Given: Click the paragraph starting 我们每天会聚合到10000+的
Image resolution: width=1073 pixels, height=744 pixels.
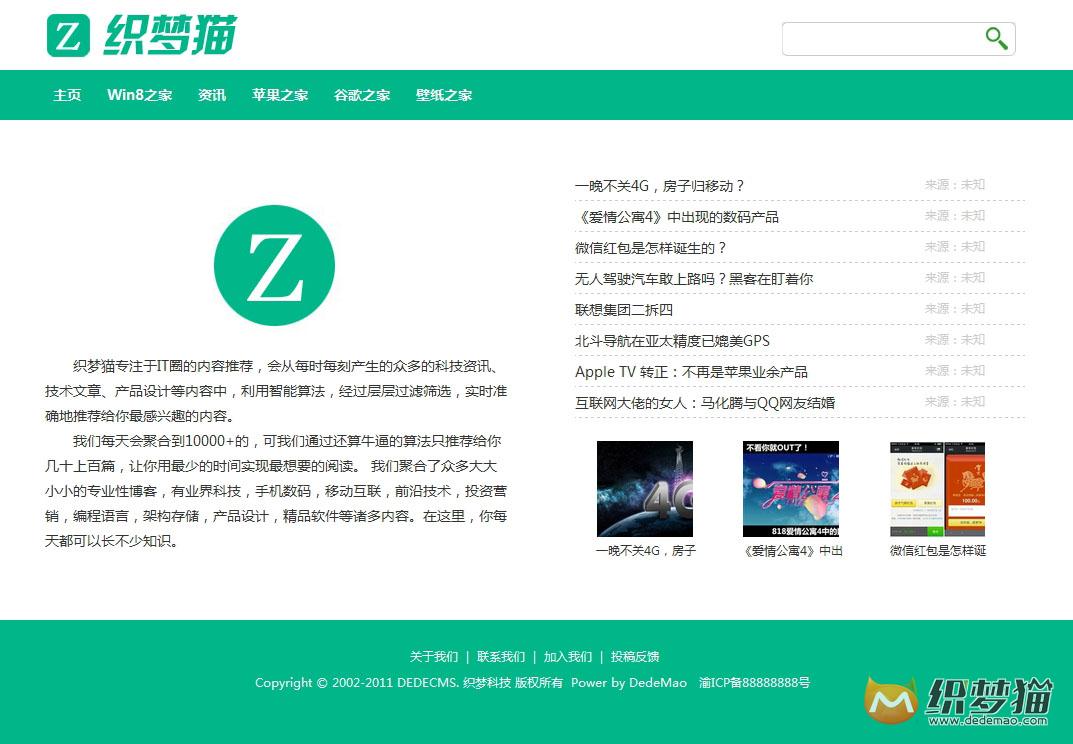Looking at the screenshot, I should [276, 491].
